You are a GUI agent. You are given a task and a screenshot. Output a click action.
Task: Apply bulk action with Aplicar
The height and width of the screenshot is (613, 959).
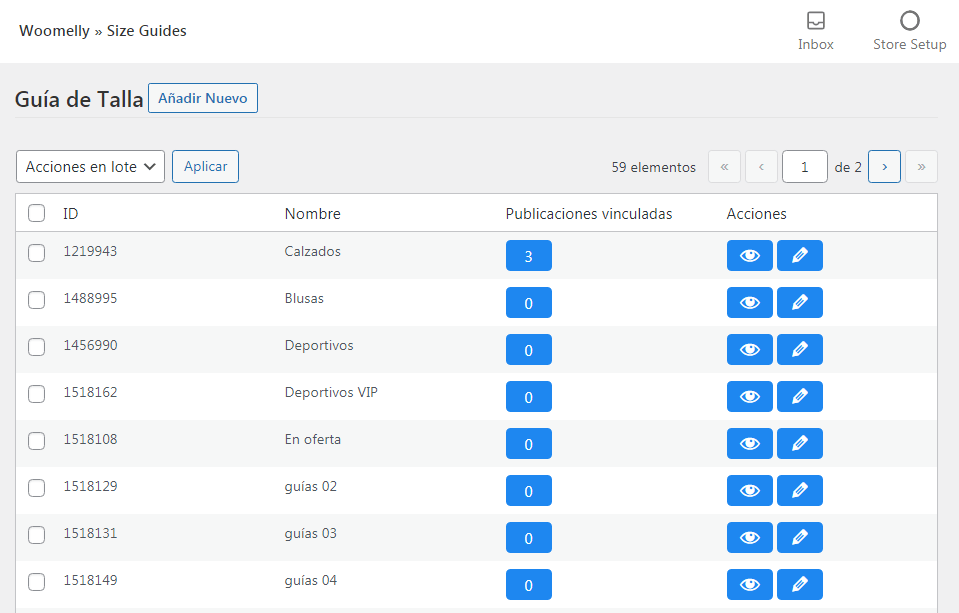206,166
